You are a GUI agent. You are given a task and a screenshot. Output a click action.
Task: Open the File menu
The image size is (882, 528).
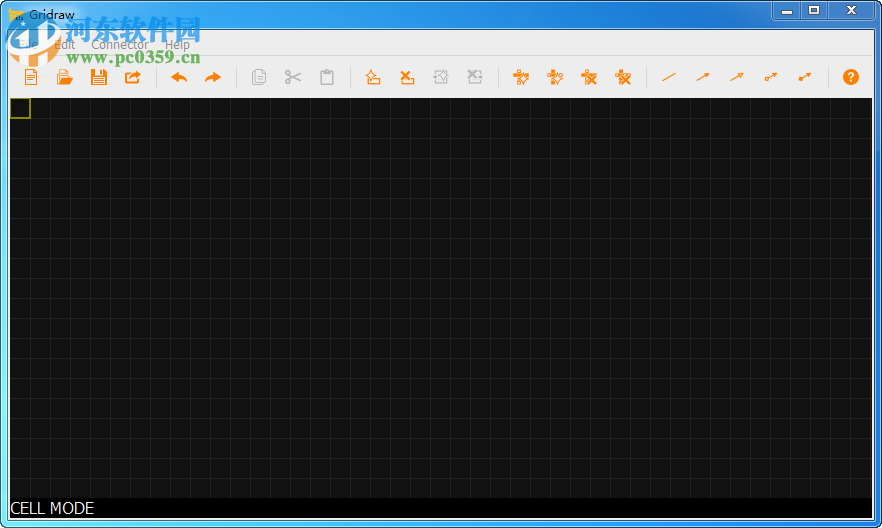coord(26,44)
